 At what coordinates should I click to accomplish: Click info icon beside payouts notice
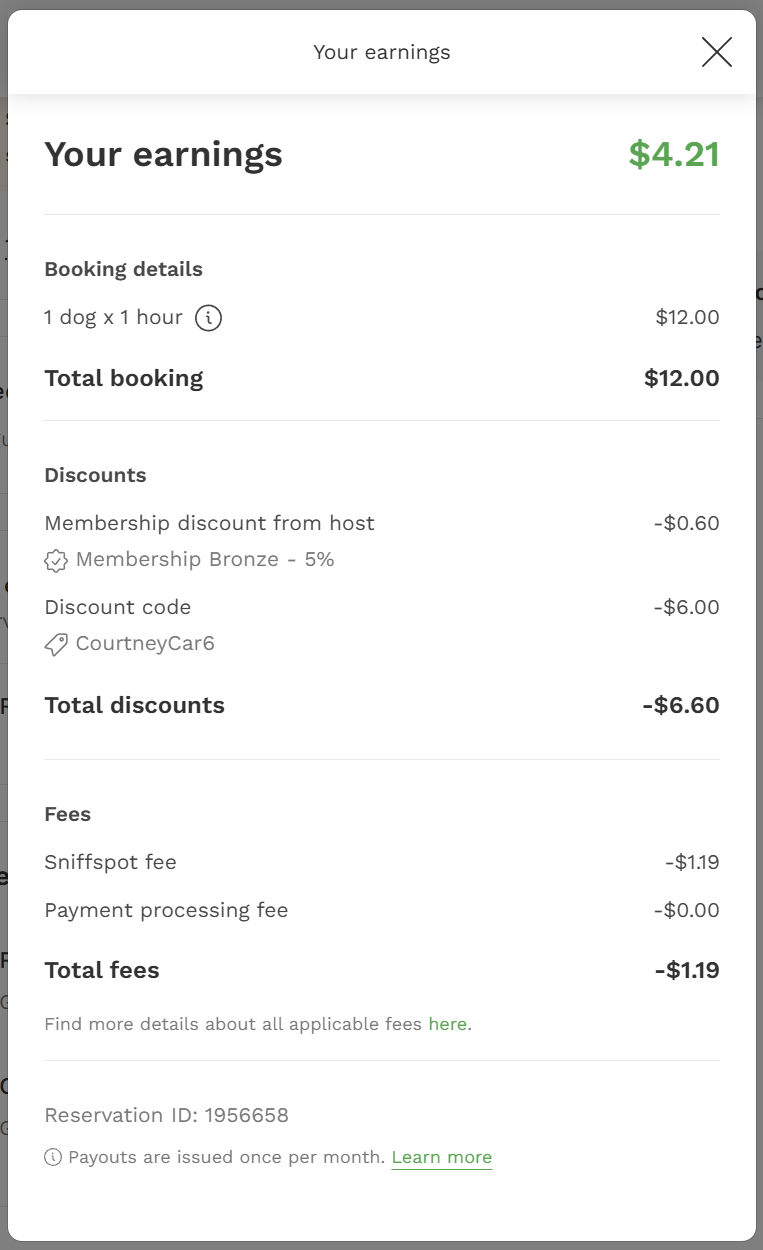pos(53,1158)
